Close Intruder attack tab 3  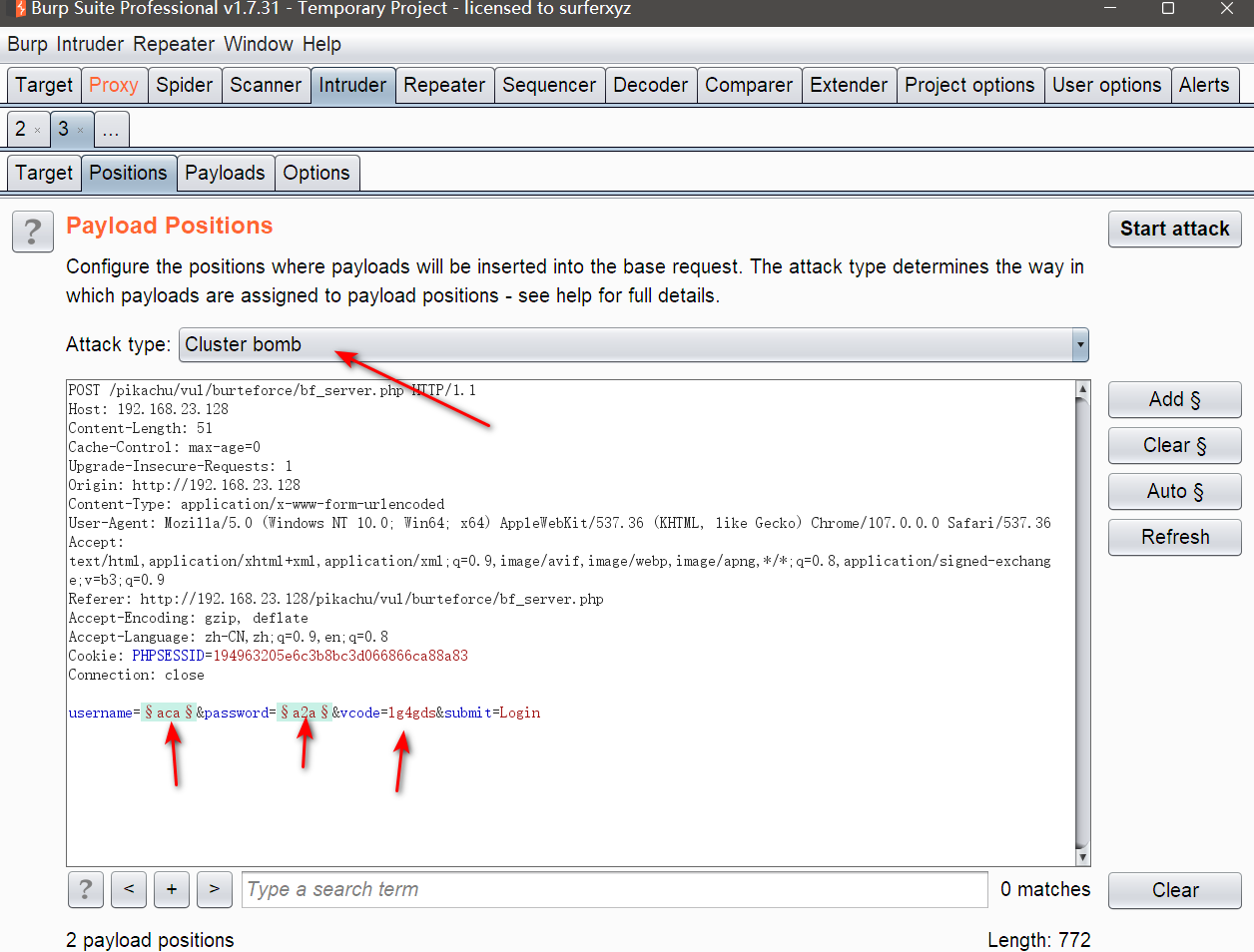point(81,130)
